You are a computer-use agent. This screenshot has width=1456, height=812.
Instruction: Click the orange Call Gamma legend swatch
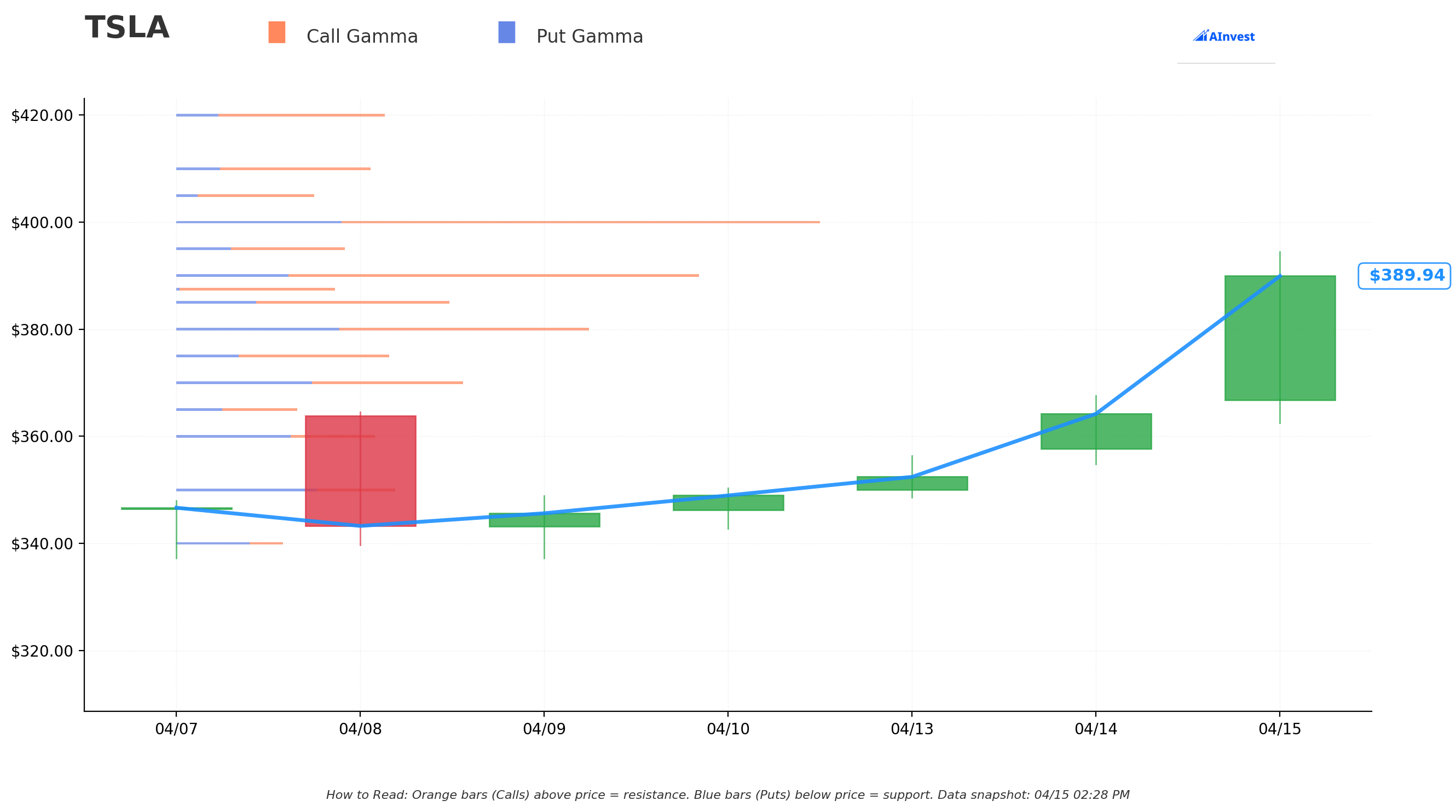click(277, 32)
